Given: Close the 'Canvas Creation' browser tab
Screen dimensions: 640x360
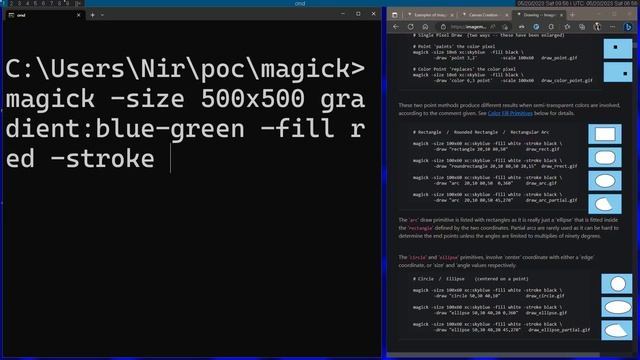Looking at the screenshot, I should [507, 15].
